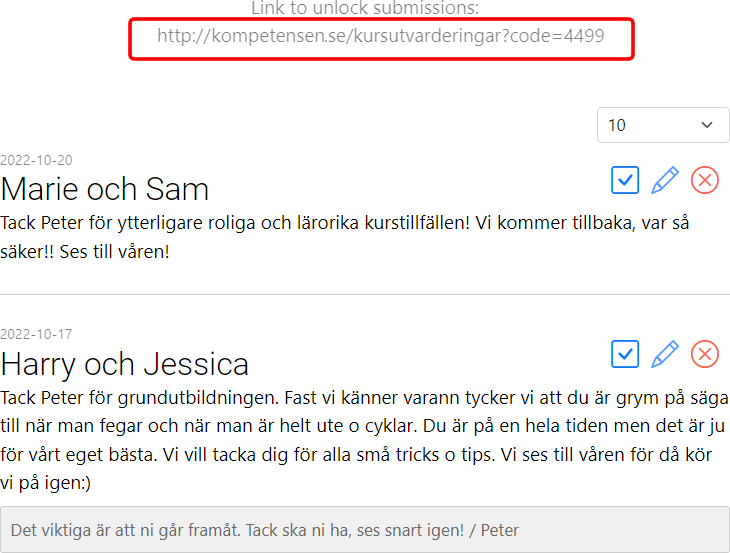The image size is (730, 553).
Task: Click the words 'Ses till våren!' in Marie's review
Action: [x=114, y=251]
